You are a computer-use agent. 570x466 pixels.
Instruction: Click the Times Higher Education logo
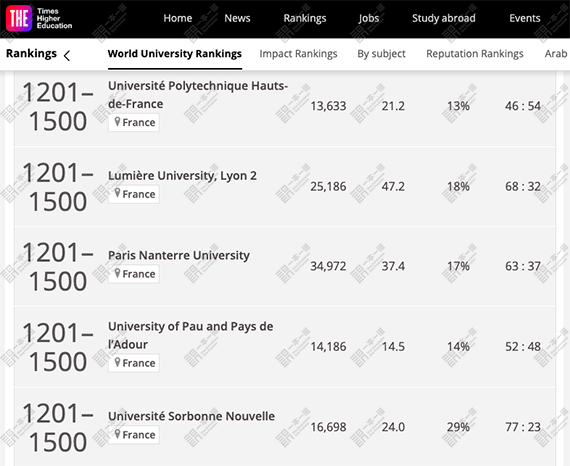pos(39,19)
